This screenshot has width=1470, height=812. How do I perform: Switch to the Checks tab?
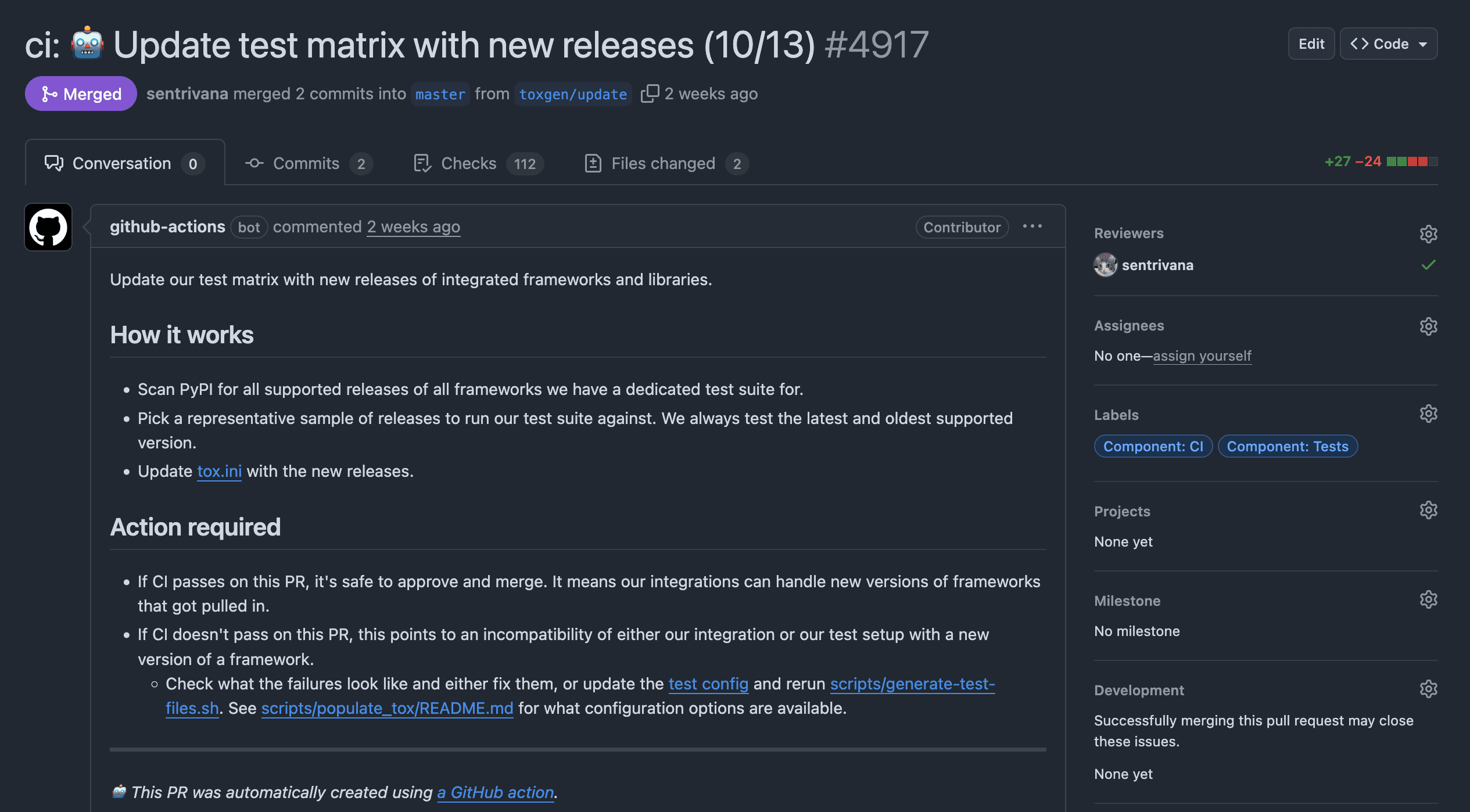(x=468, y=163)
